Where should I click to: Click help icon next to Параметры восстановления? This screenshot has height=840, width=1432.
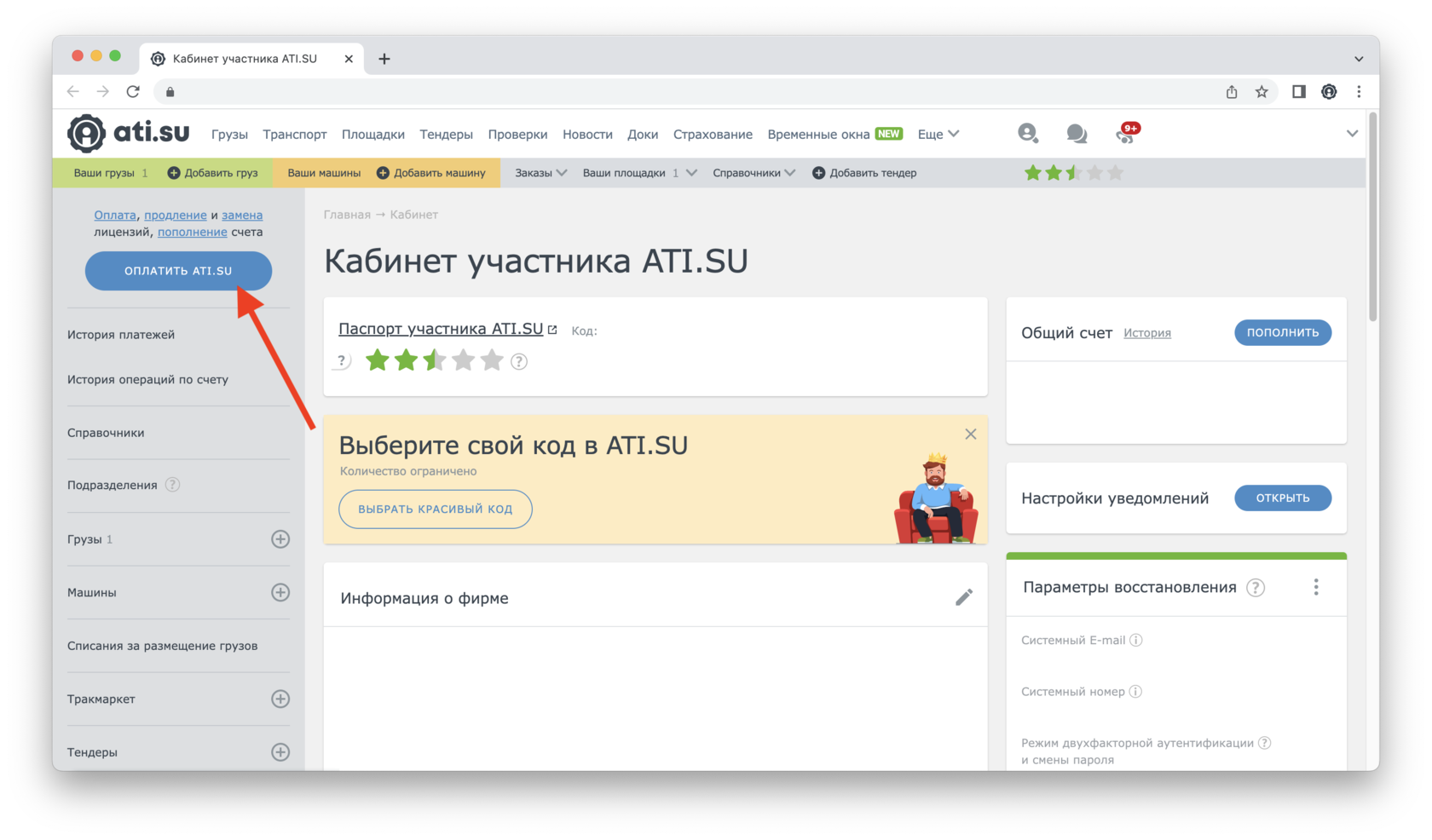coord(1256,588)
